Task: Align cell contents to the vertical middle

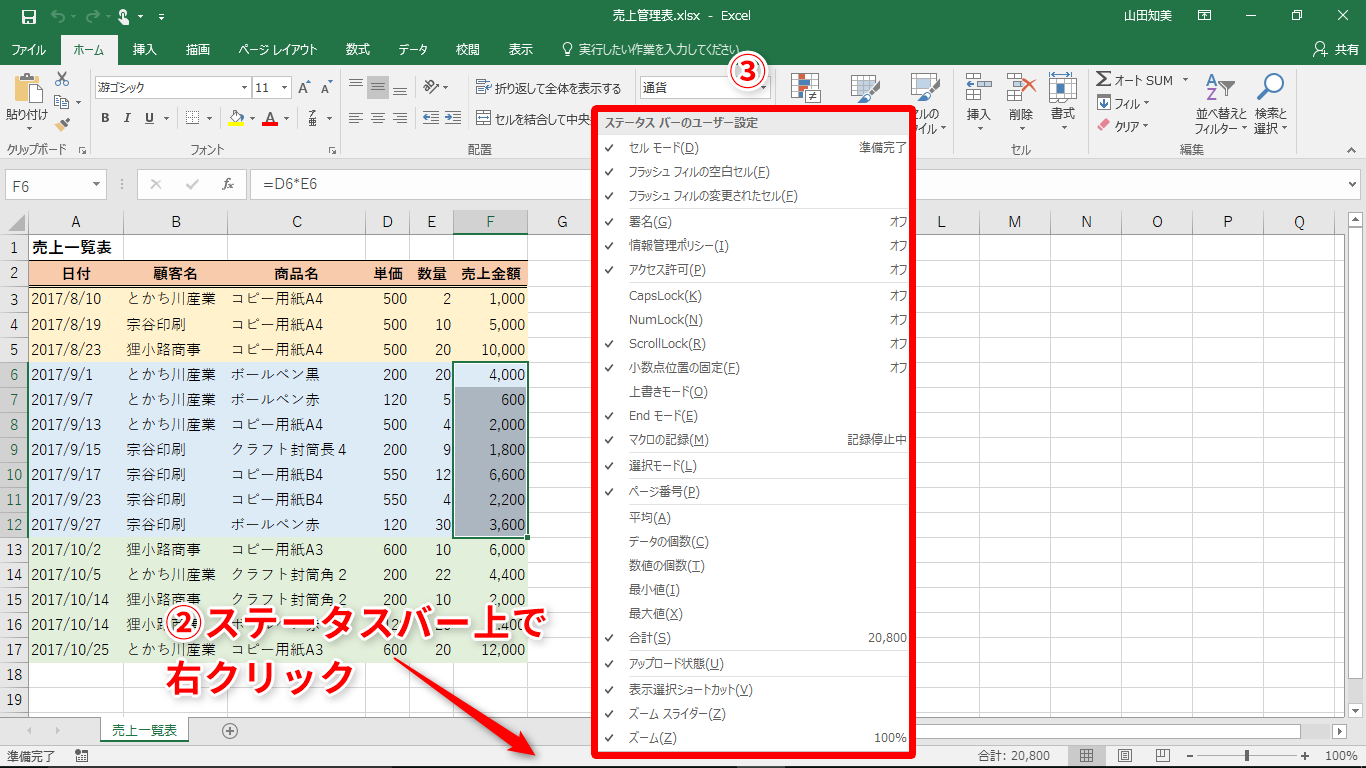Action: coord(378,87)
